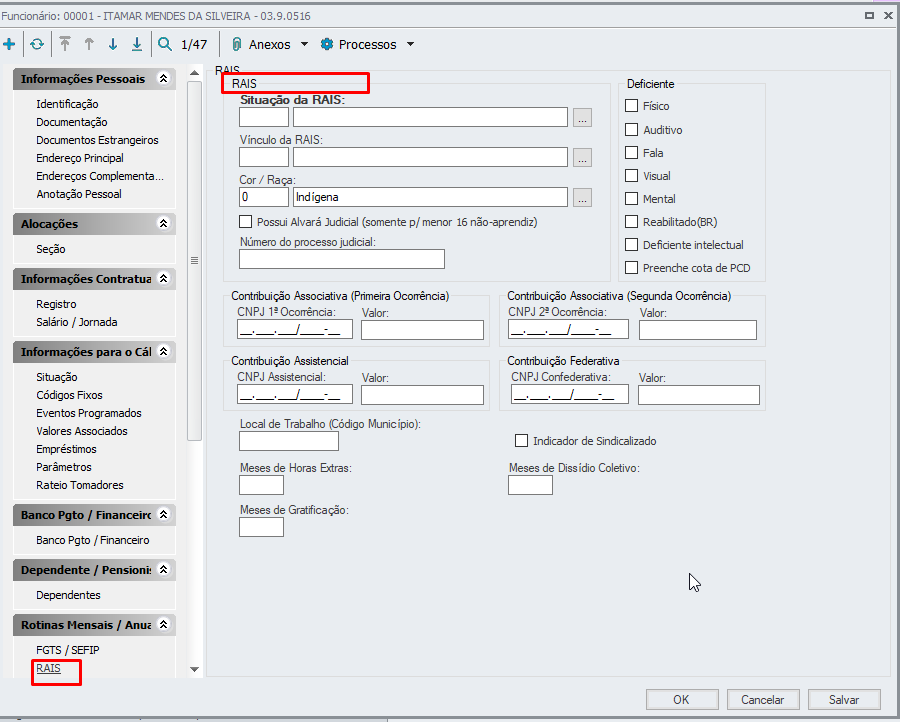Check the Físico deficiency checkbox
Screen dimensions: 900x722
tap(631, 106)
